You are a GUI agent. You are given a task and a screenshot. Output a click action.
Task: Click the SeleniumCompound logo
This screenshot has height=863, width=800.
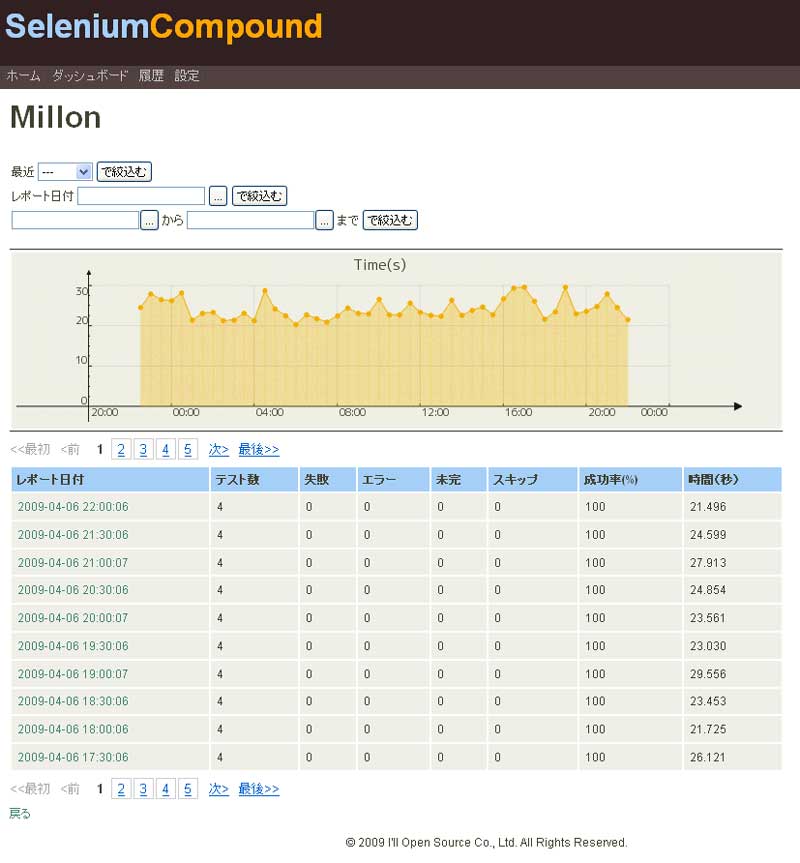[163, 26]
